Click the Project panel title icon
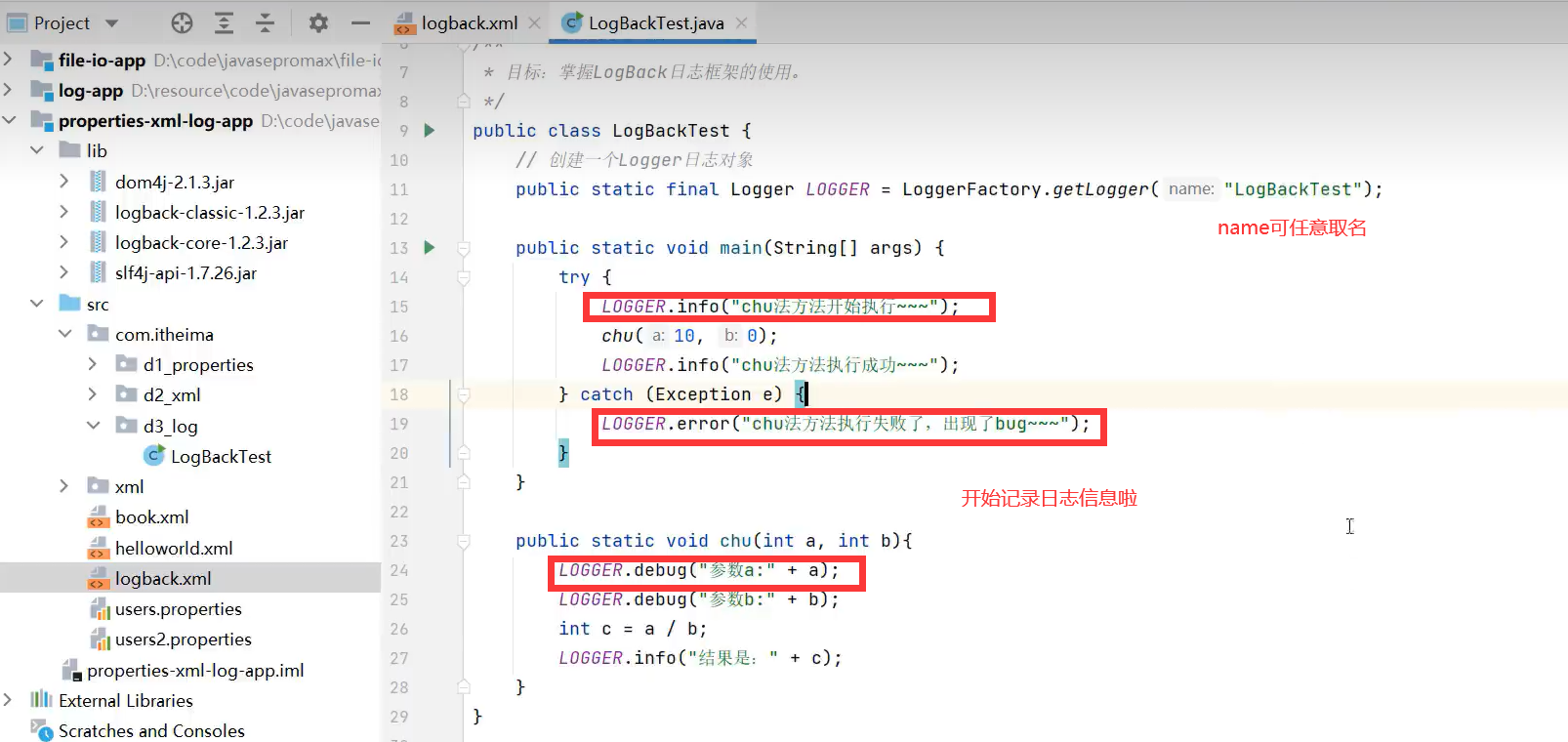The height and width of the screenshot is (742, 1568). [18, 22]
